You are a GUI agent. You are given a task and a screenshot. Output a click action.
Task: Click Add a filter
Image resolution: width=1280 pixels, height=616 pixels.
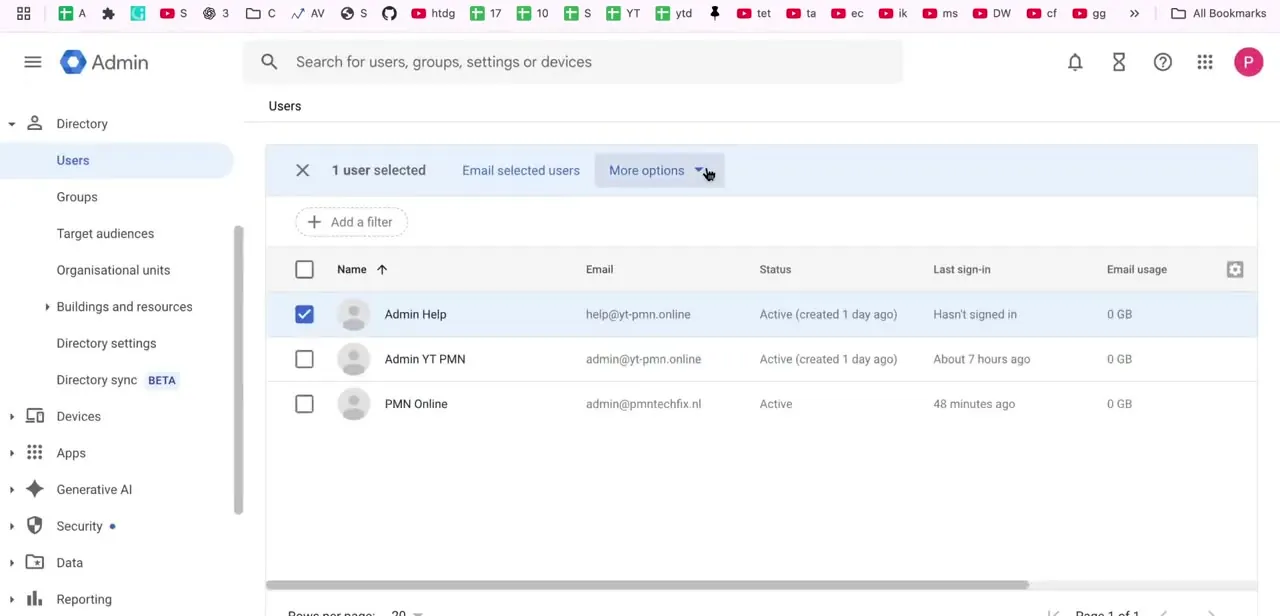[x=351, y=222]
